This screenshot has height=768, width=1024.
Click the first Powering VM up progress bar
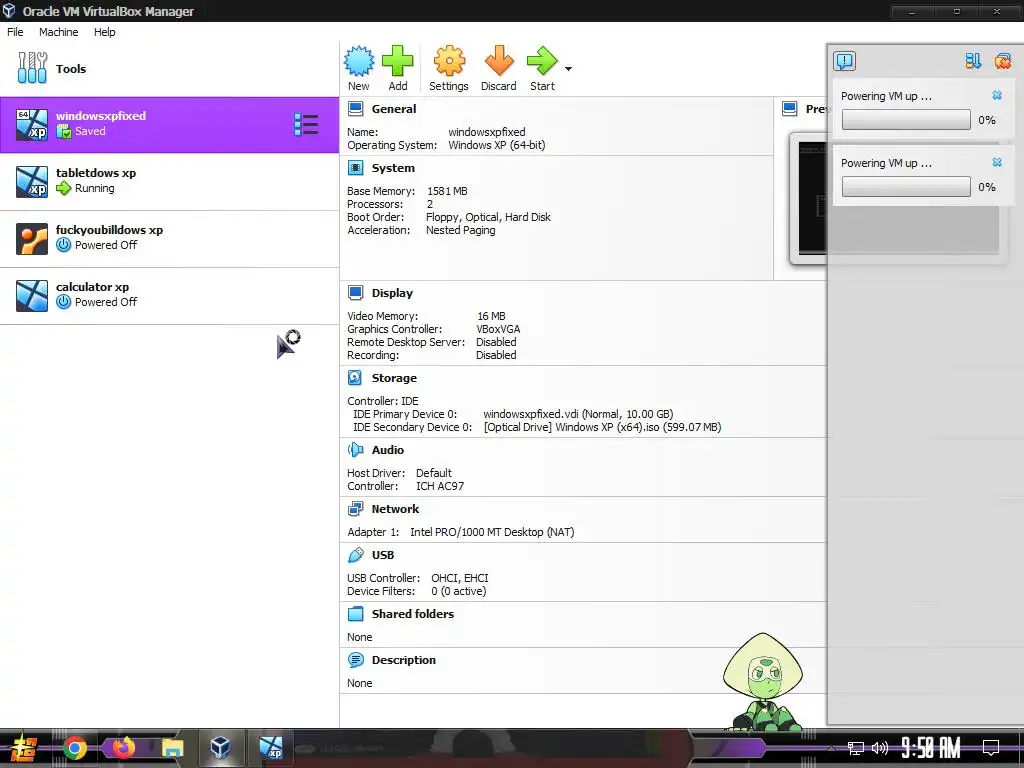[906, 120]
